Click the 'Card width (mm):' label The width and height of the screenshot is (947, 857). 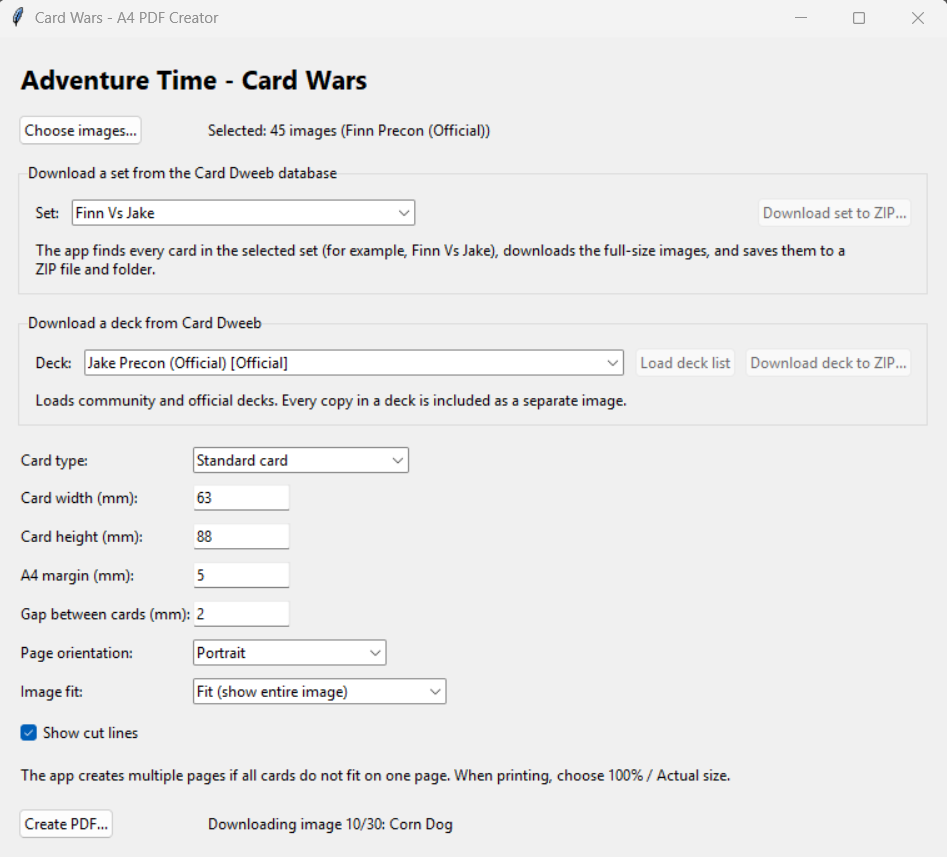tap(79, 498)
